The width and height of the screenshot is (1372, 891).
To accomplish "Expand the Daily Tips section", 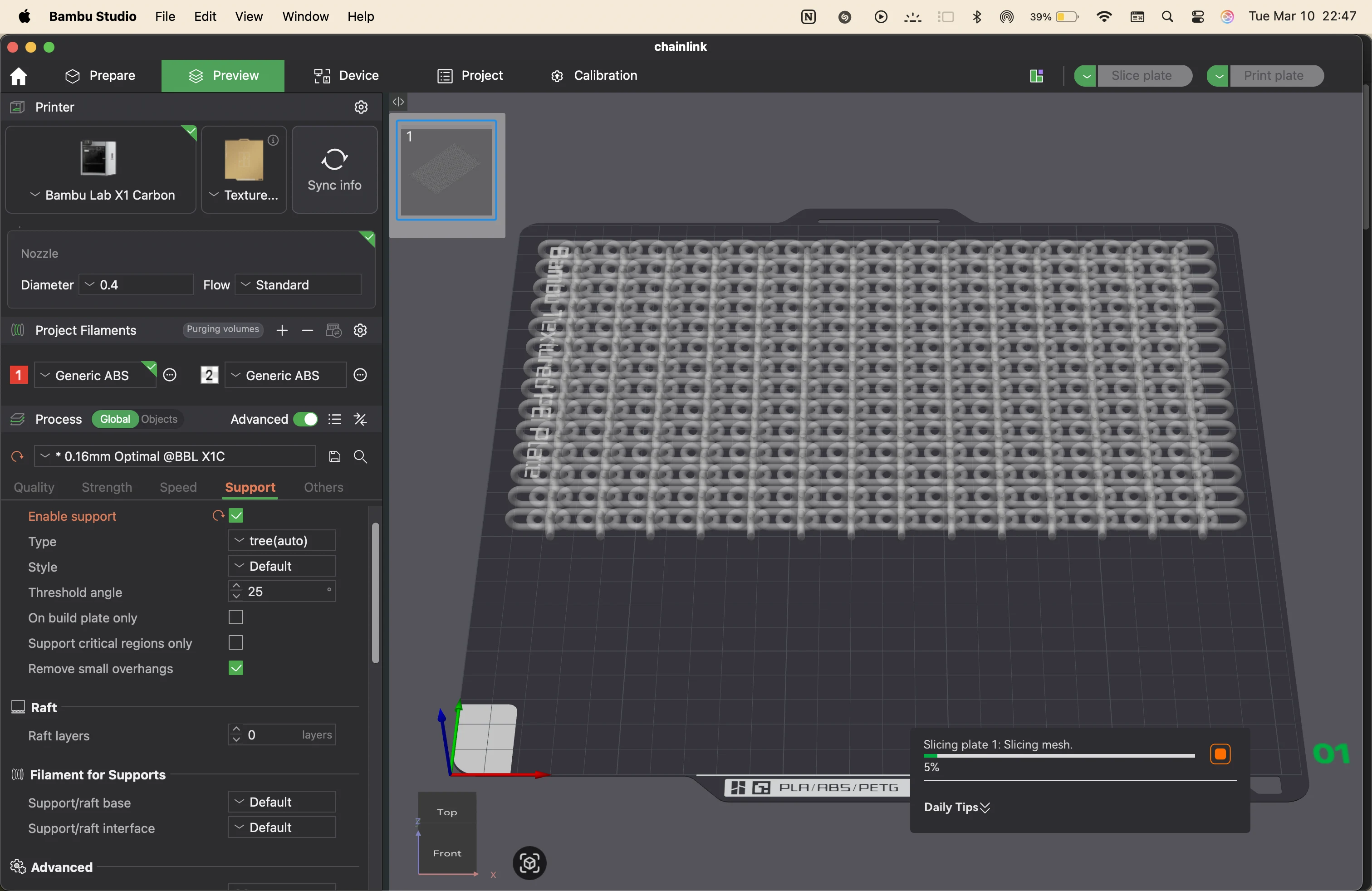I will [x=957, y=808].
